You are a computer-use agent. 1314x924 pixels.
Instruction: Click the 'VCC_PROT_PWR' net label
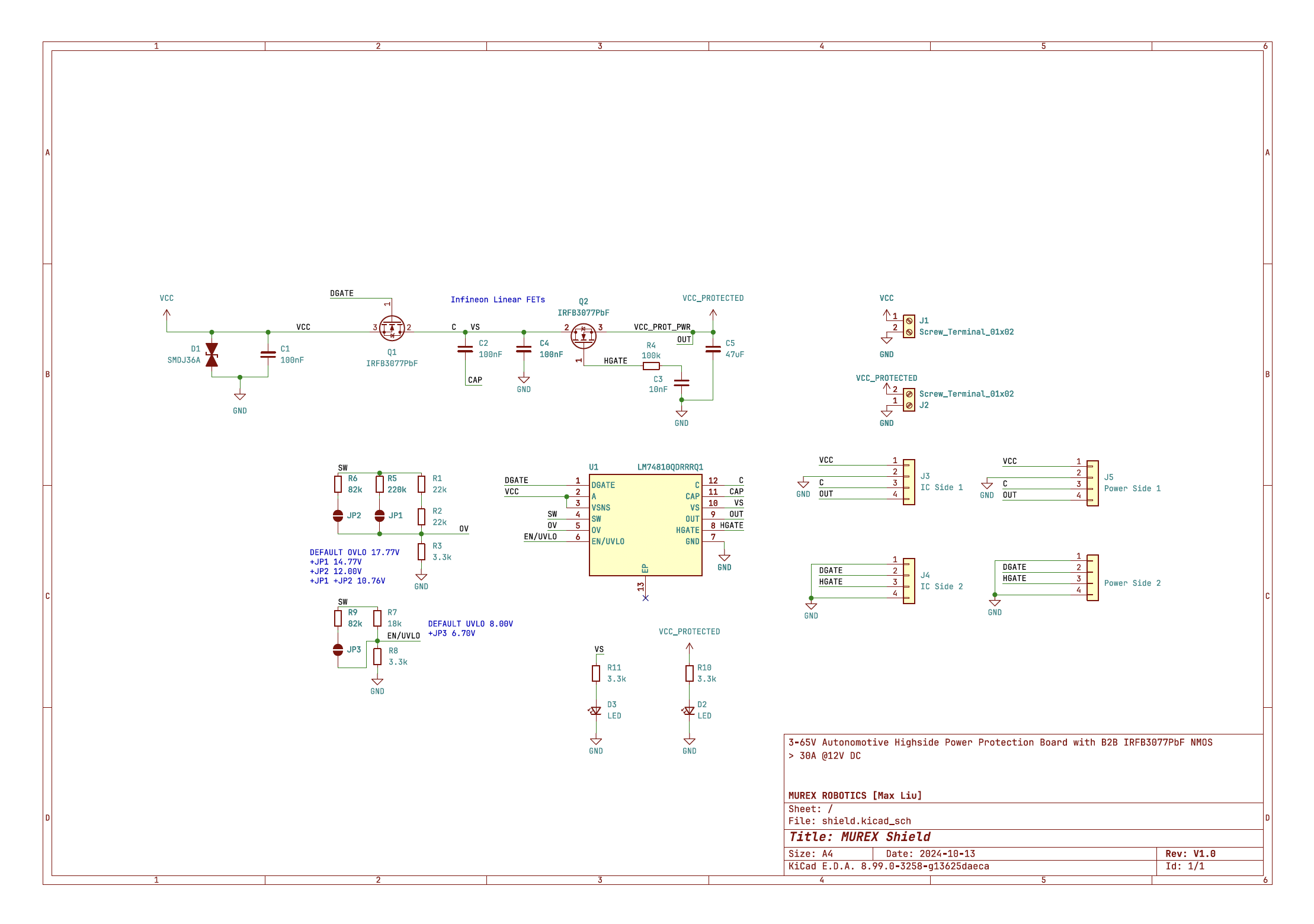tap(662, 327)
